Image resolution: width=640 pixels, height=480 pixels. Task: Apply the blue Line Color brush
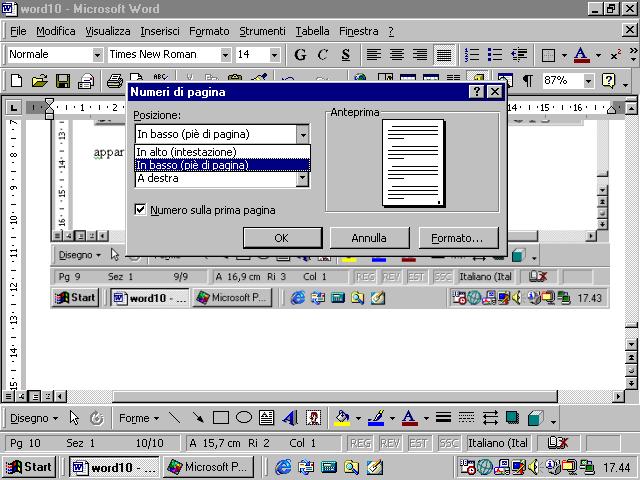pos(376,418)
